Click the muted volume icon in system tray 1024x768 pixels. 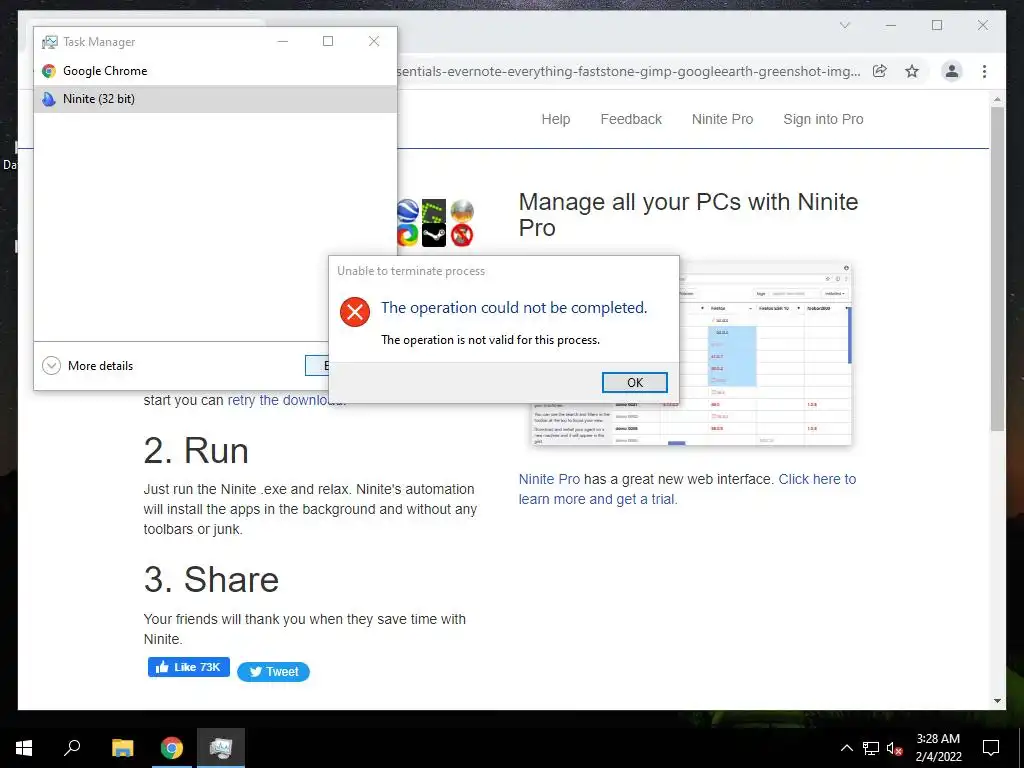click(x=894, y=748)
